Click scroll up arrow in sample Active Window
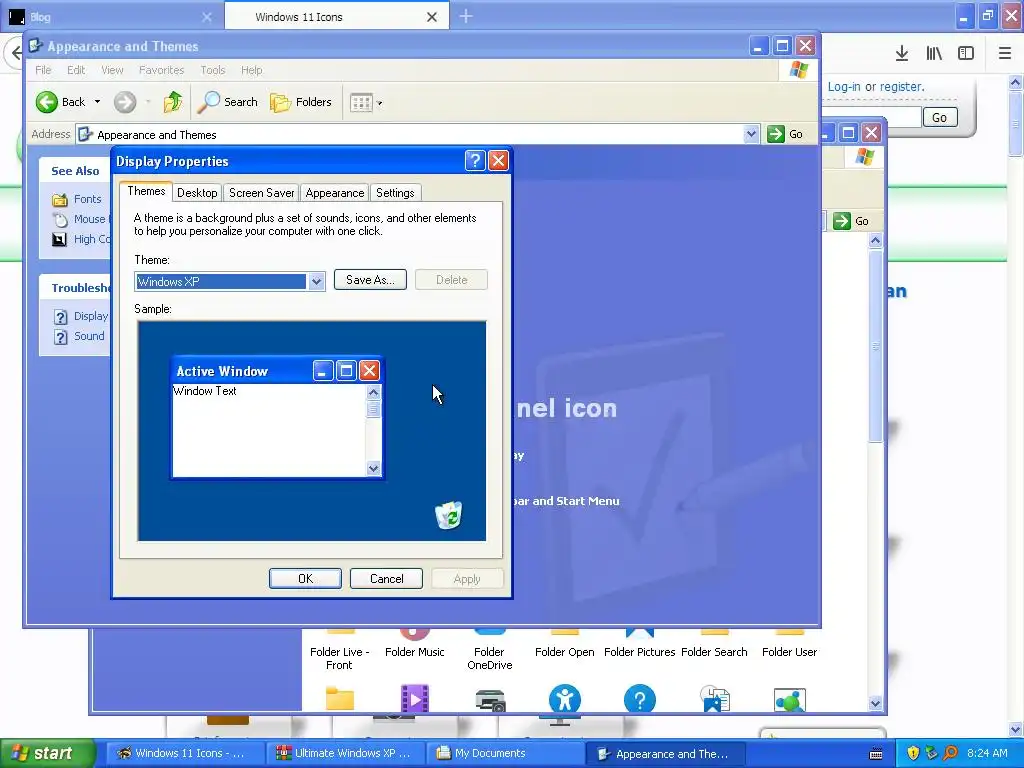 374,392
